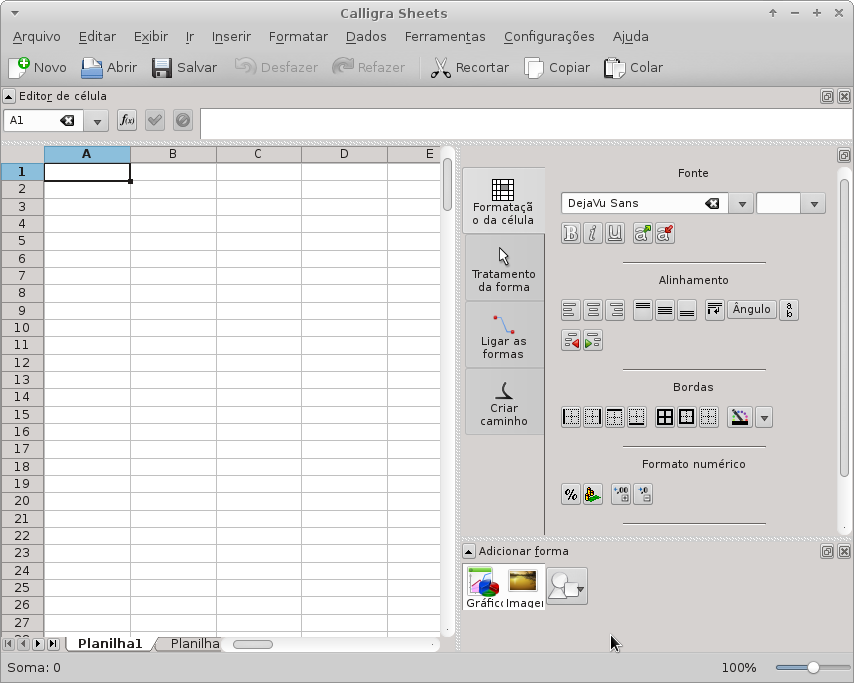Toggle italic formatting
Viewport: 854px width, 683px height.
593,233
